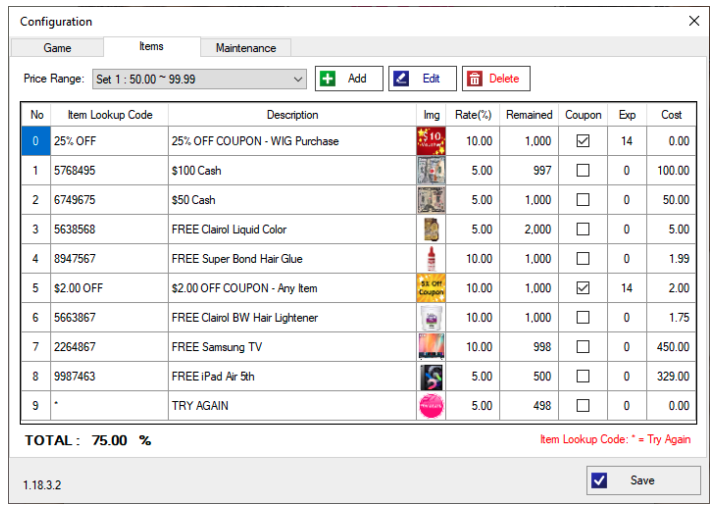Click cost value 1.99
The height and width of the screenshot is (515, 718).
point(679,259)
